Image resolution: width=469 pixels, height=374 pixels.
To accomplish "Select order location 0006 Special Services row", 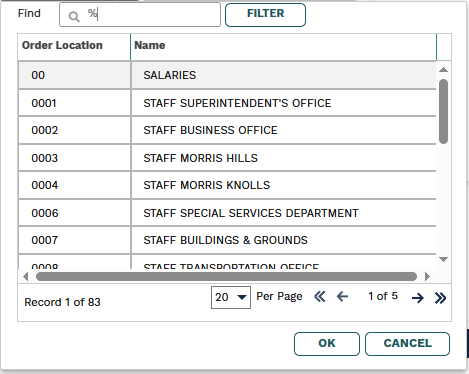I will coord(227,213).
